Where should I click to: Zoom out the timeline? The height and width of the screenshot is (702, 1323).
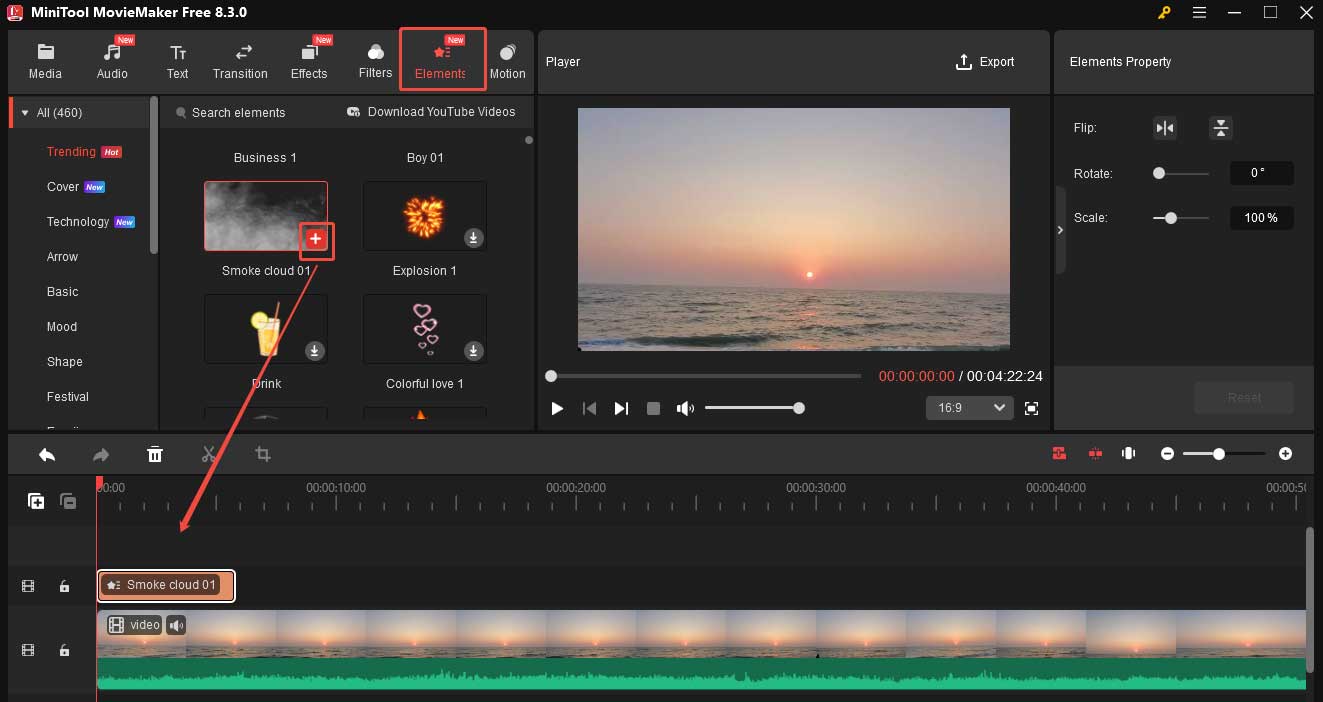point(1167,454)
